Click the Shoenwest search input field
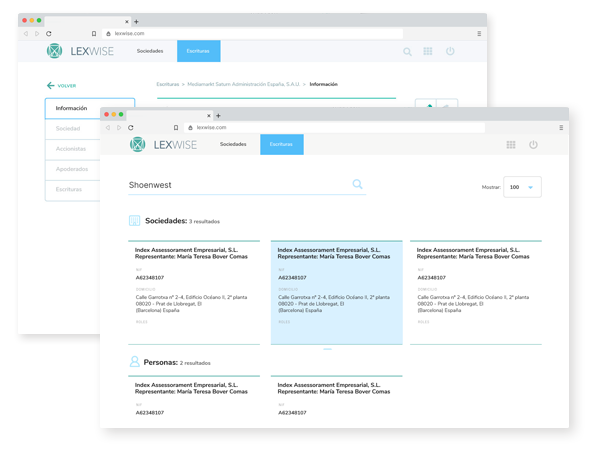 click(239, 185)
